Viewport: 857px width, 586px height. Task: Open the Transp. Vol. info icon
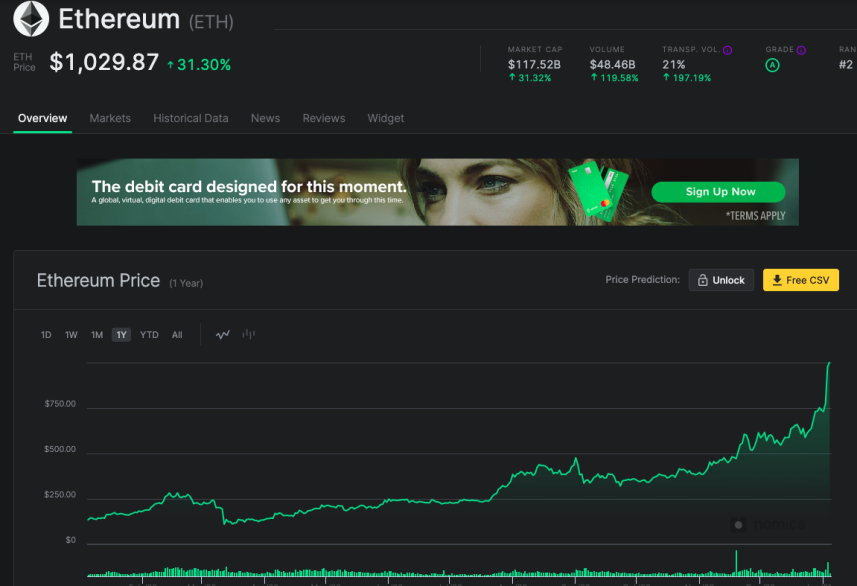coord(727,50)
